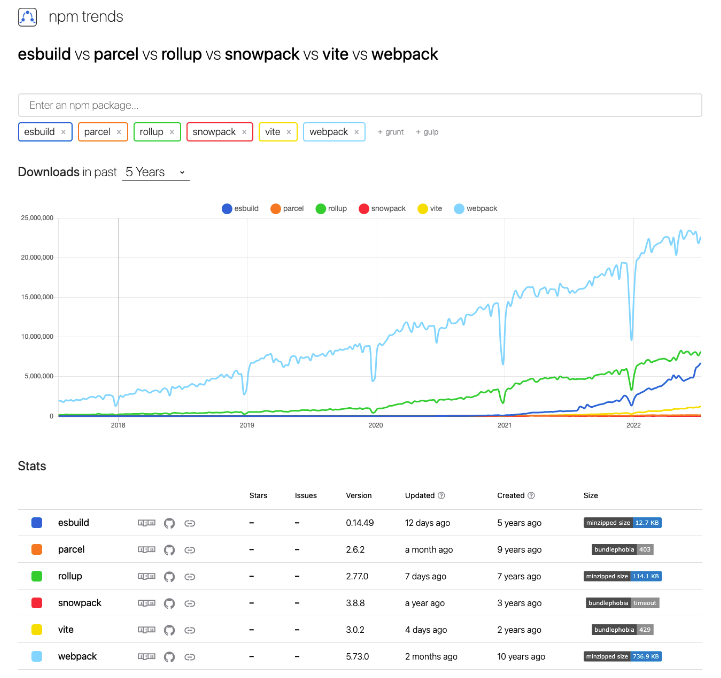Toggle vite series in chart legend
Screen dimensions: 721x678
pyautogui.click(x=429, y=209)
